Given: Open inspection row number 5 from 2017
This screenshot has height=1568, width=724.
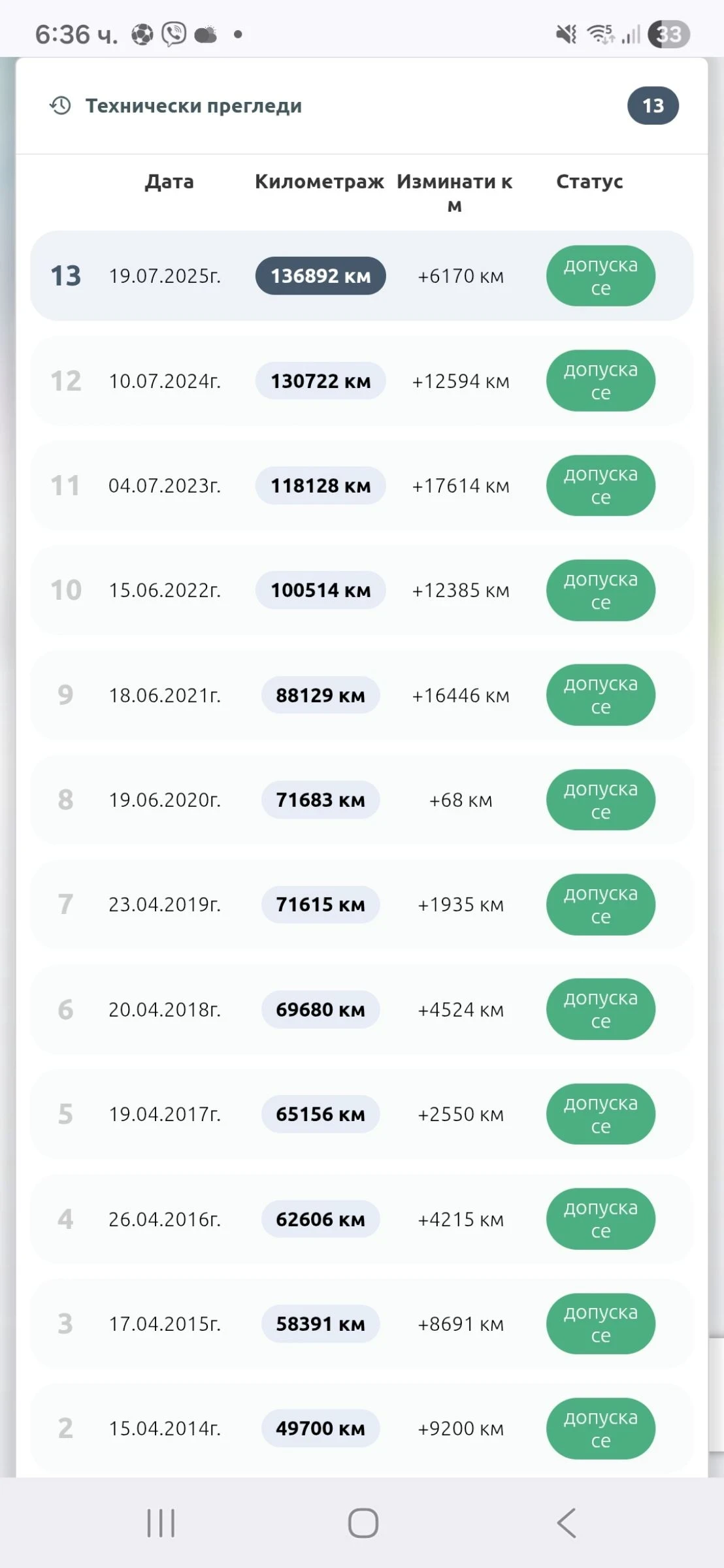Looking at the screenshot, I should click(165, 1114).
